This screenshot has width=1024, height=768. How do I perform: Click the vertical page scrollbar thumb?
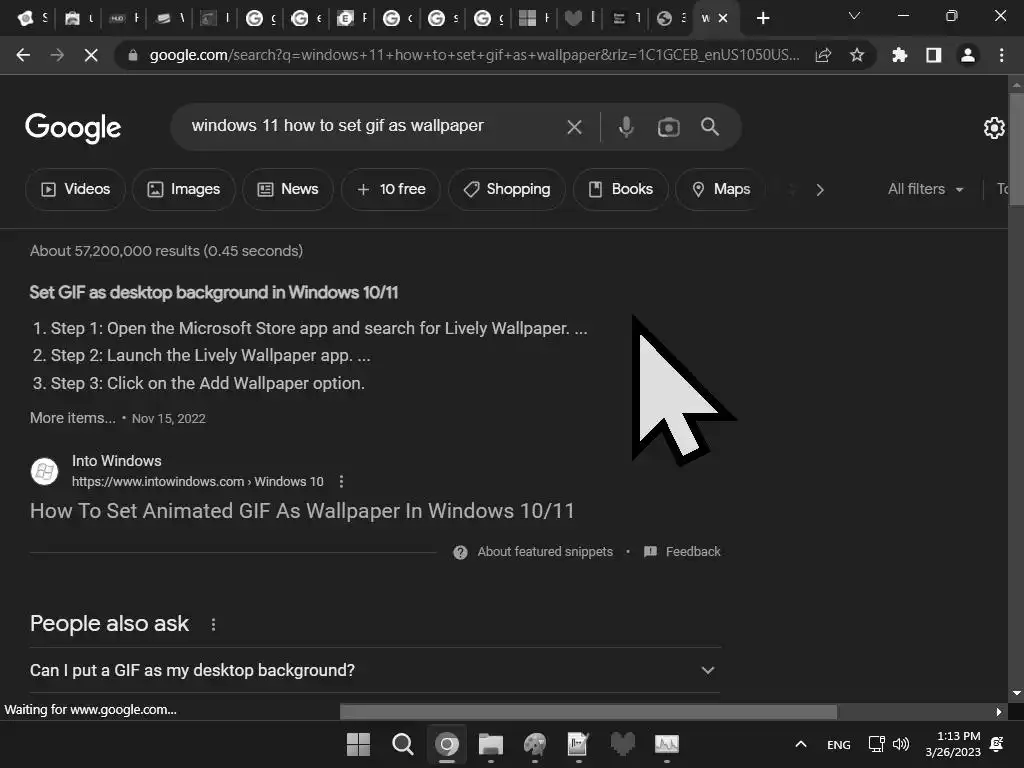(1016, 150)
